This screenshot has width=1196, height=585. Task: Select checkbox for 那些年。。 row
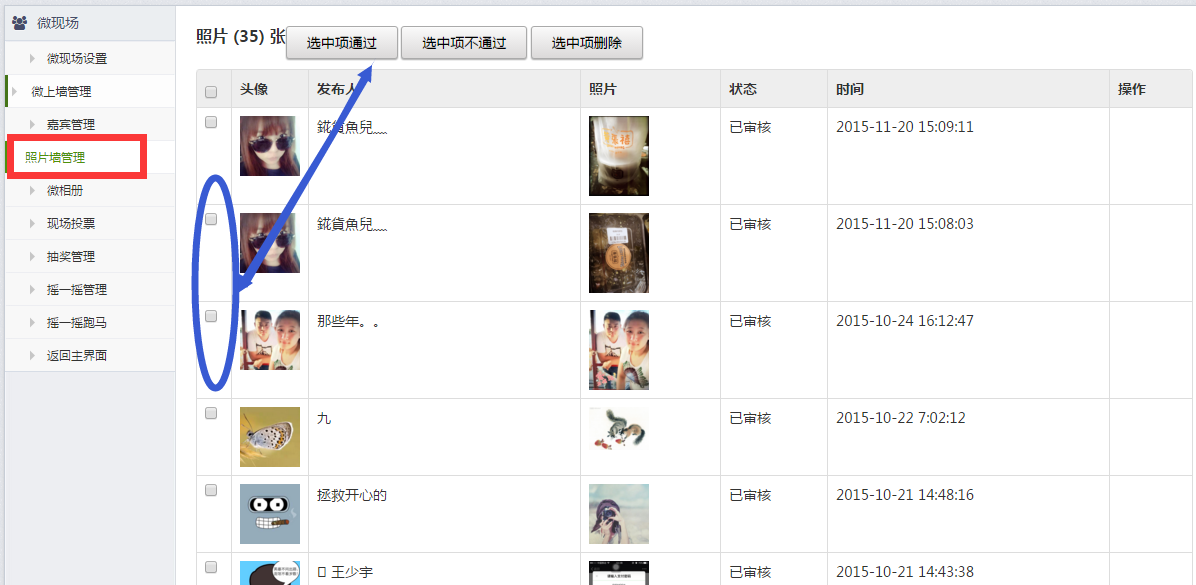(x=211, y=316)
